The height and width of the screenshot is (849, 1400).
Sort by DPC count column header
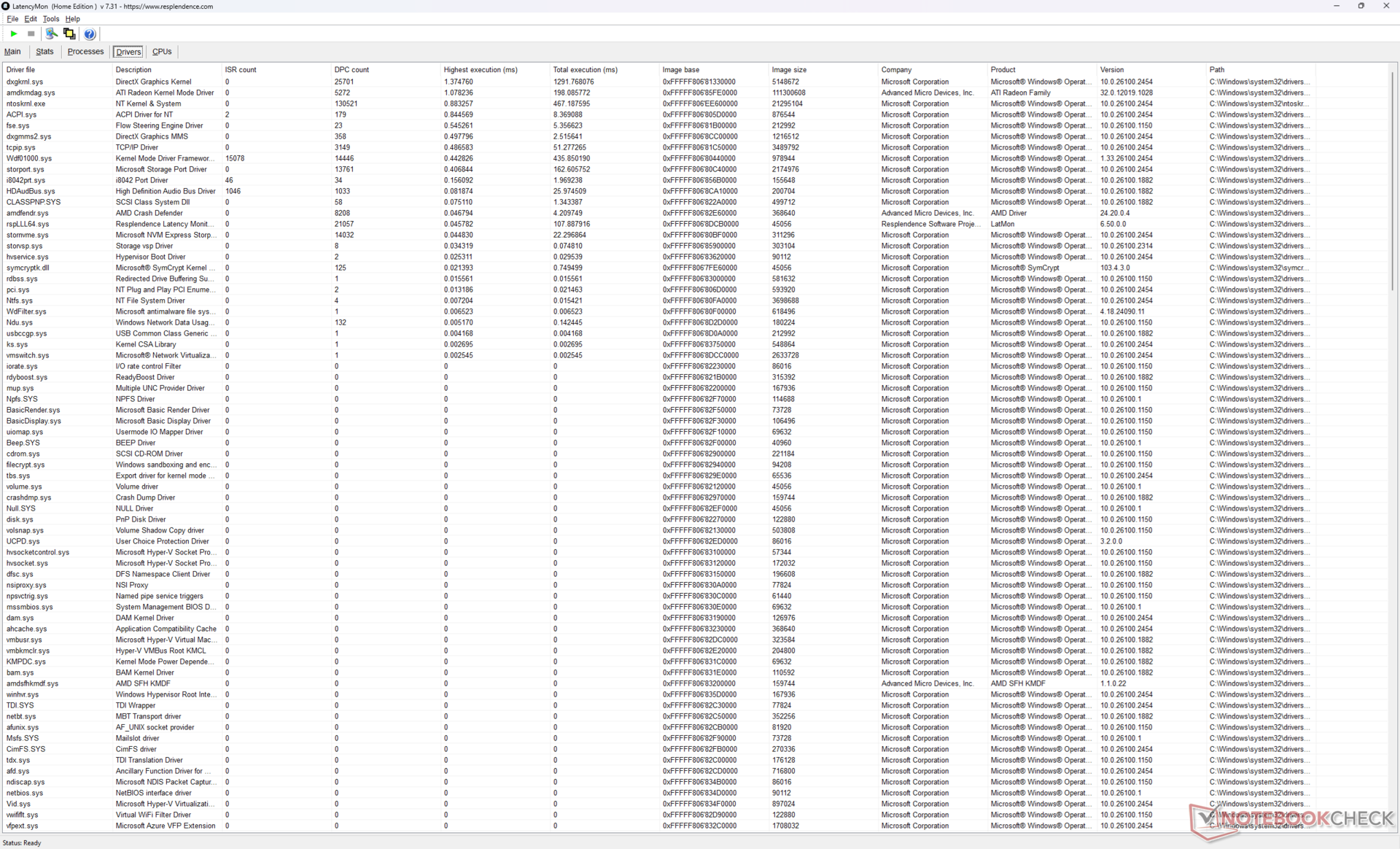(351, 70)
